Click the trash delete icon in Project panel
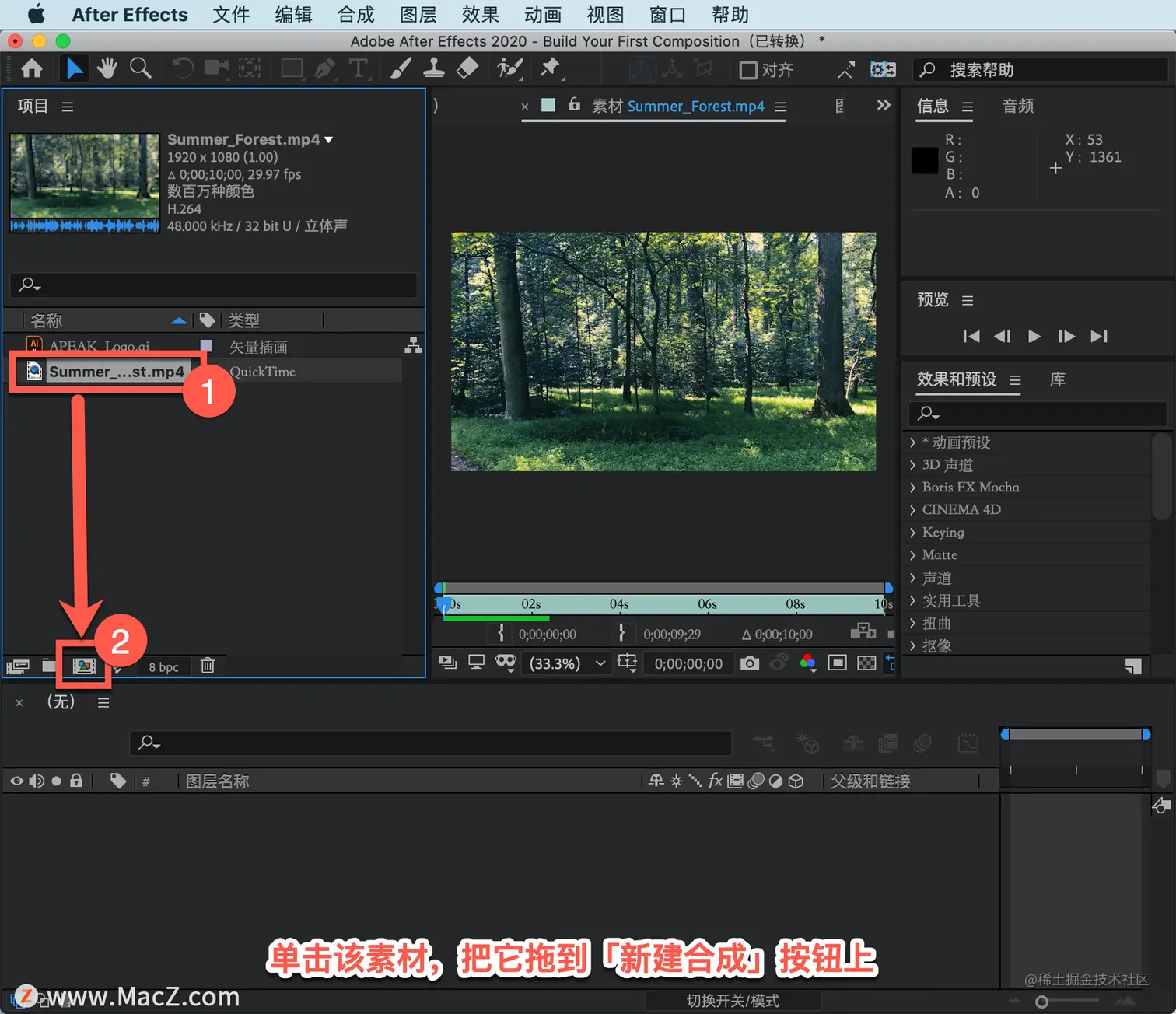This screenshot has width=1176, height=1014. pos(208,666)
